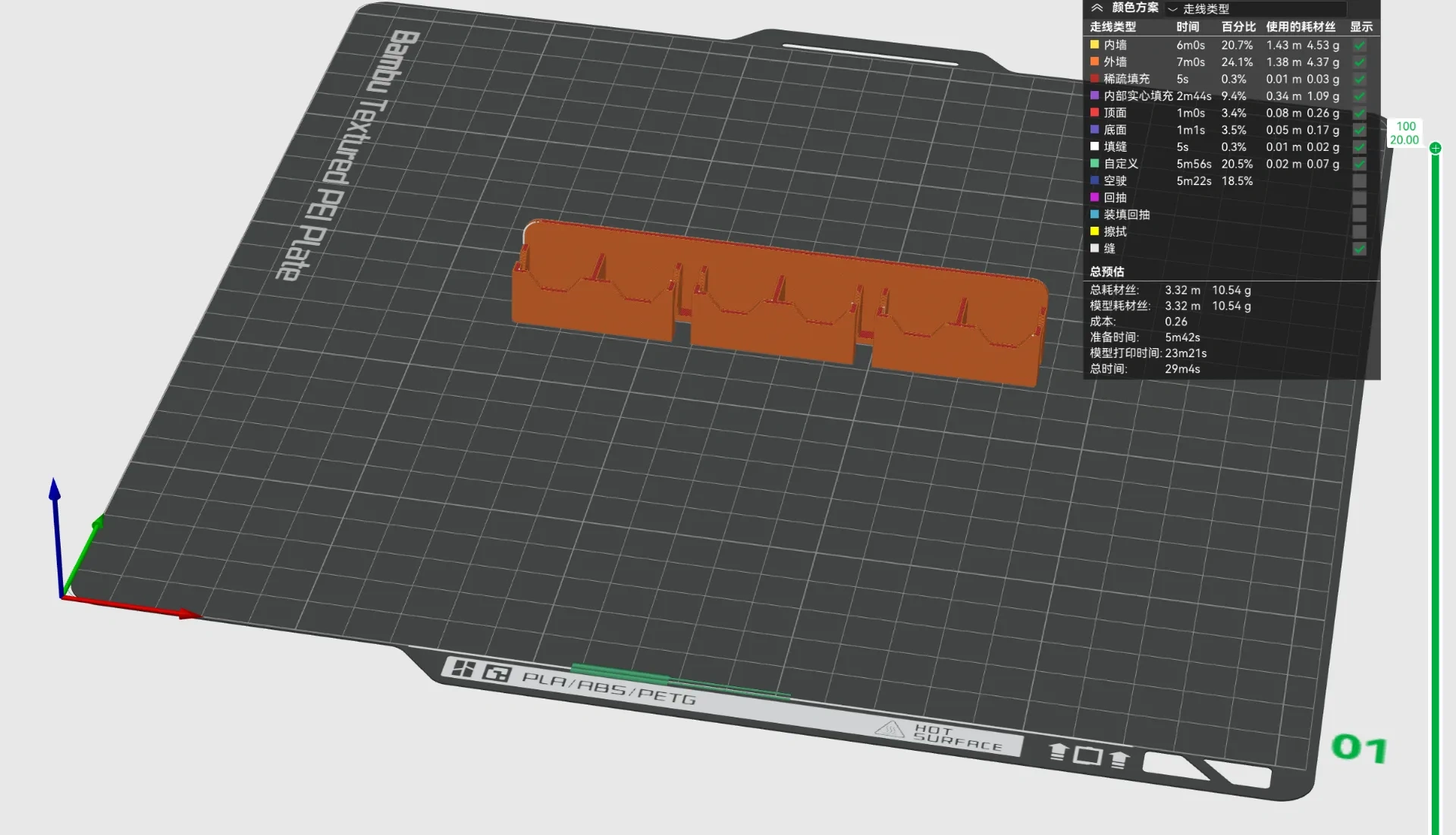
Task: Click the white 填缝 color swatch
Action: pyautogui.click(x=1094, y=146)
